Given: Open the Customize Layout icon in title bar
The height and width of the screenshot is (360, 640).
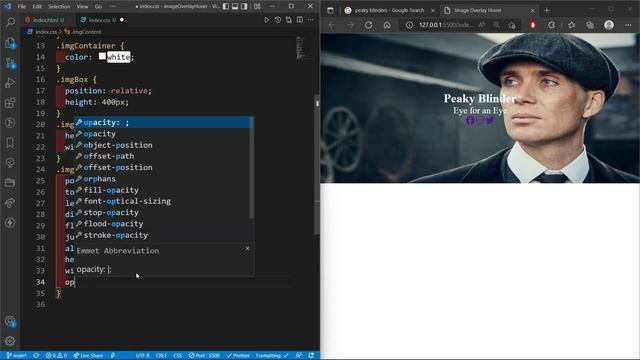Looking at the screenshot, I should [257, 6].
